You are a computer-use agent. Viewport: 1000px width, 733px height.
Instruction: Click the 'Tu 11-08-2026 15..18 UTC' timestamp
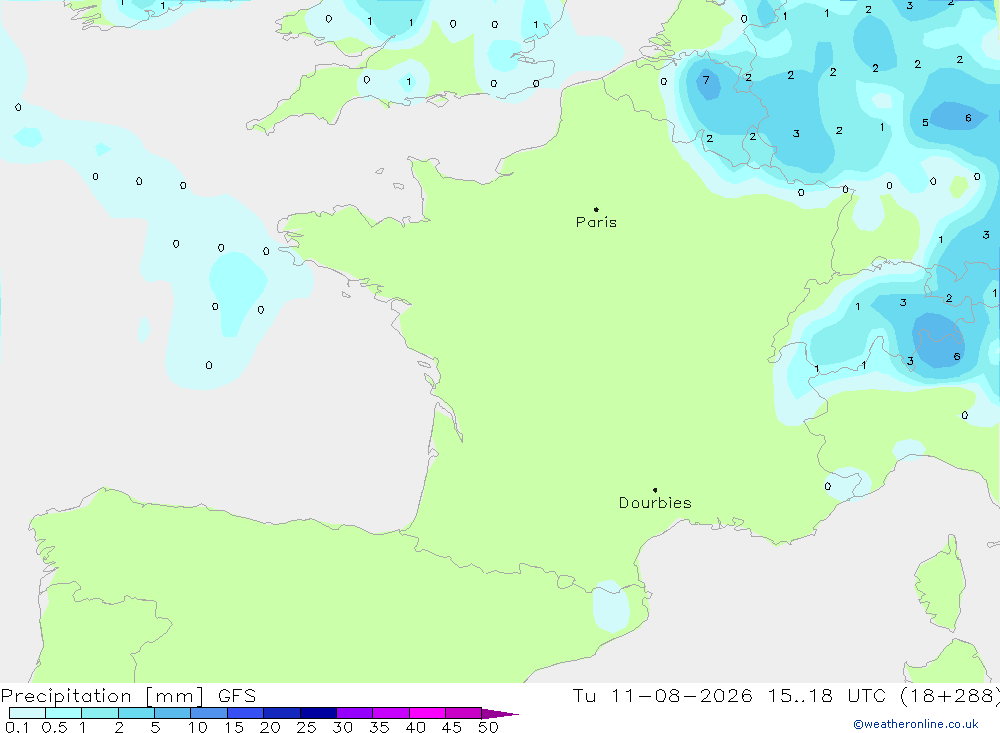[731, 695]
